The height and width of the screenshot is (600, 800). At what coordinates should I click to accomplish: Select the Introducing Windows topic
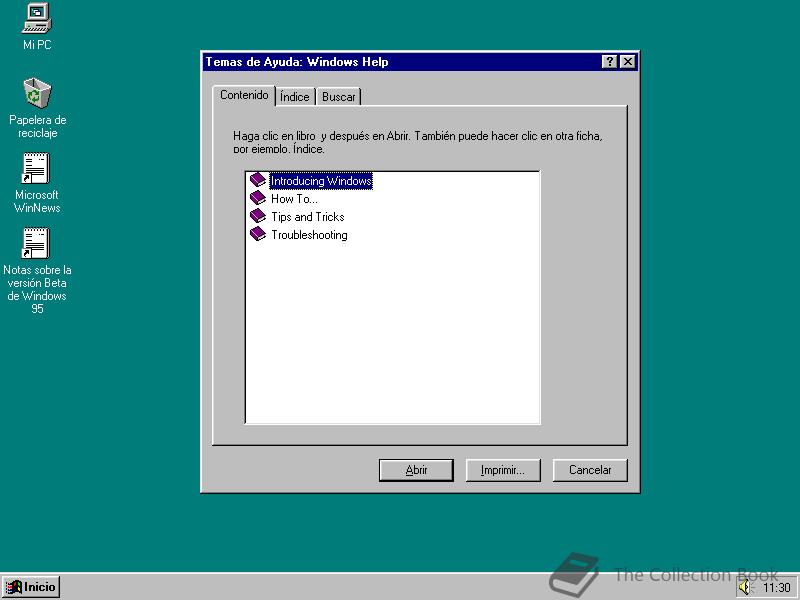pos(321,181)
